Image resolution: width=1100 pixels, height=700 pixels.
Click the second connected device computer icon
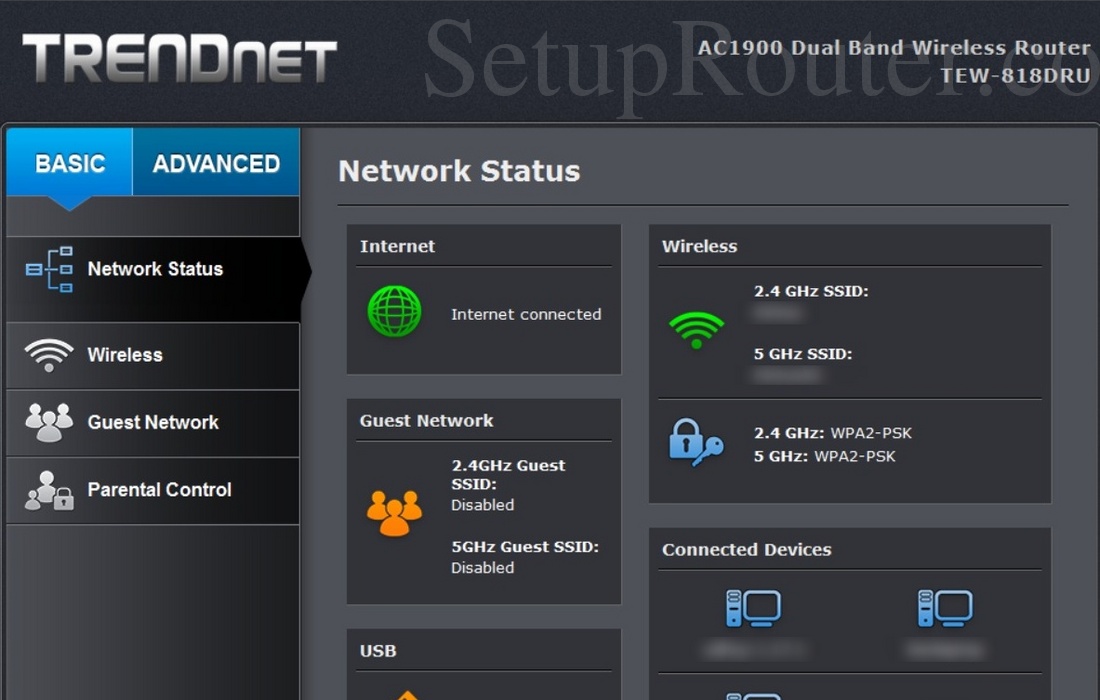(945, 608)
